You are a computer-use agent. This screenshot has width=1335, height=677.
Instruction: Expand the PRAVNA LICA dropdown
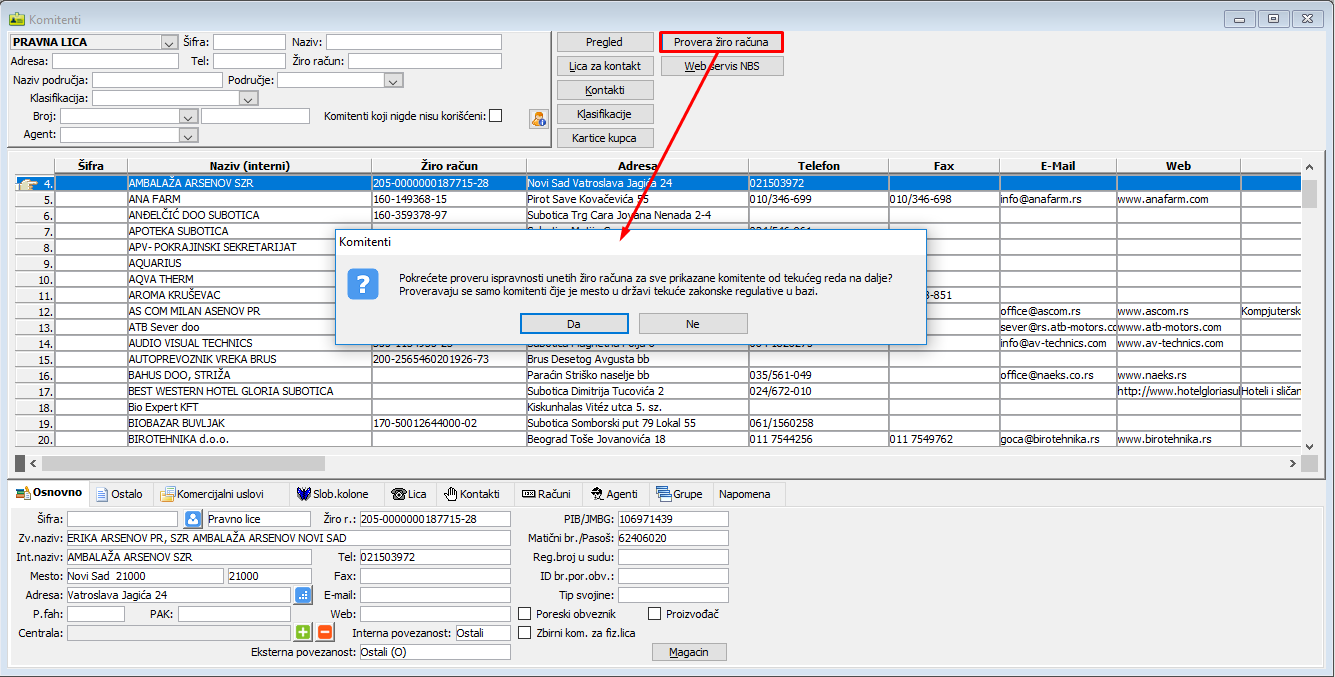point(169,42)
